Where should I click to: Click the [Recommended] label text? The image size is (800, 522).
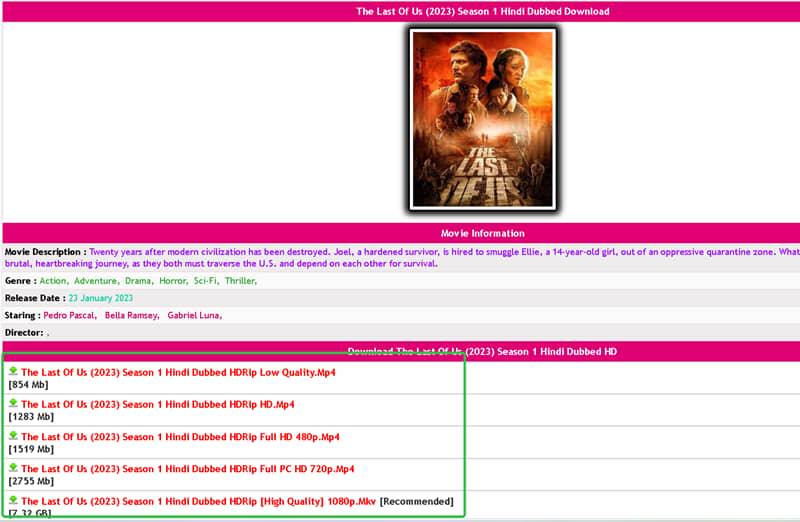(416, 502)
